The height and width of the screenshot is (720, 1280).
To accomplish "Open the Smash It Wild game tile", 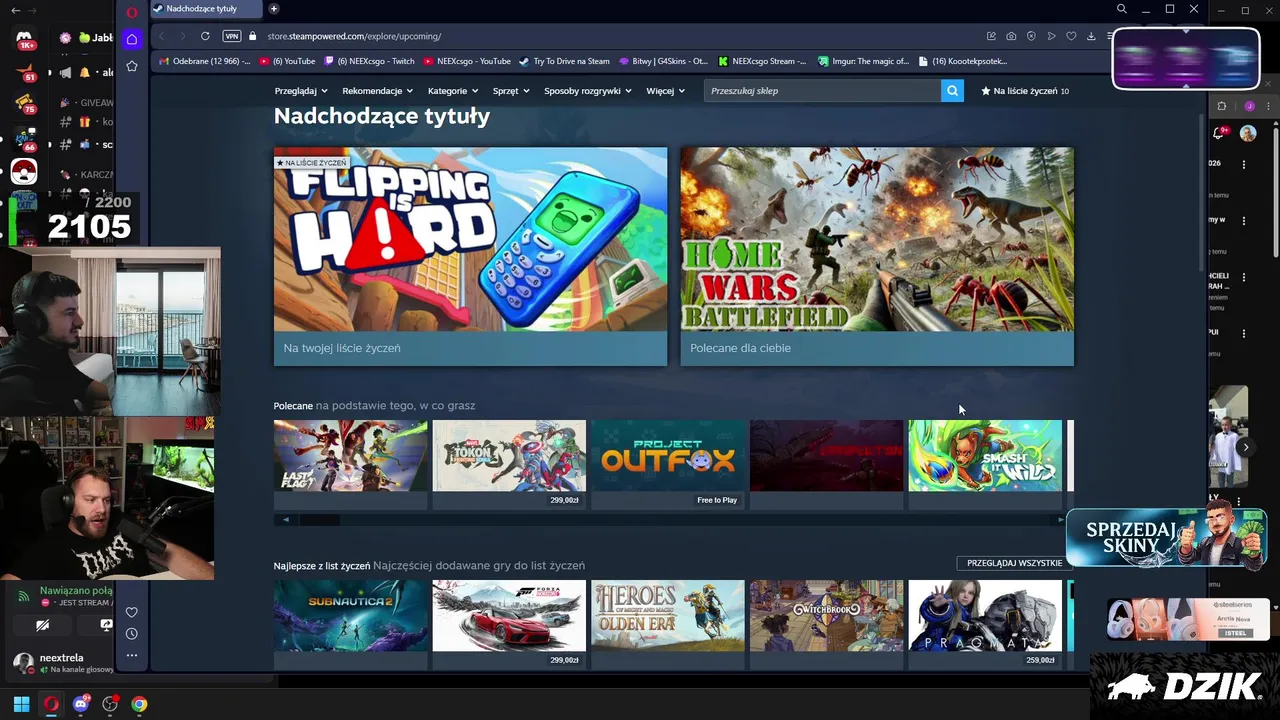I will coord(985,464).
